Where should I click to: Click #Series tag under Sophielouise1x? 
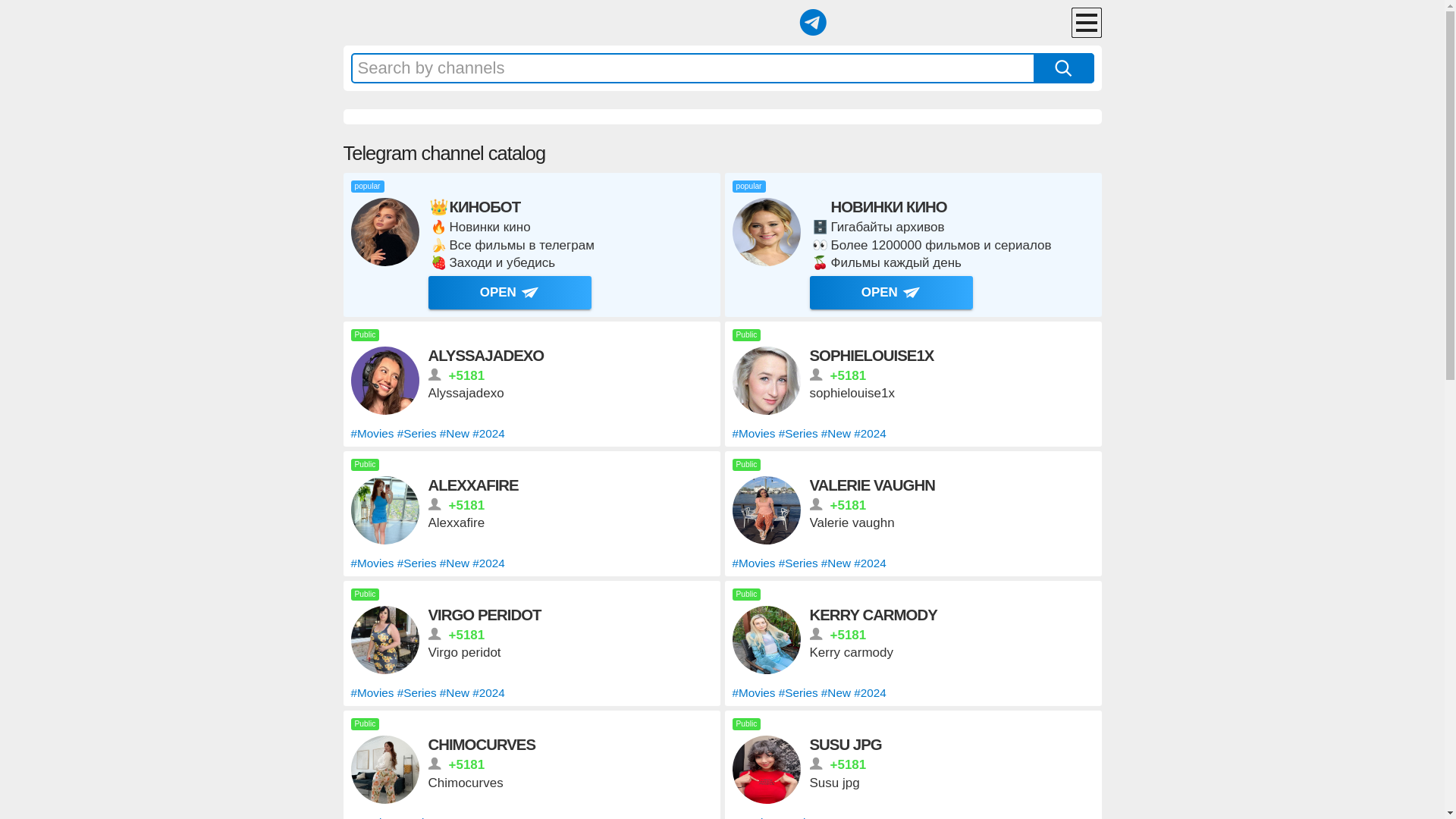click(799, 434)
